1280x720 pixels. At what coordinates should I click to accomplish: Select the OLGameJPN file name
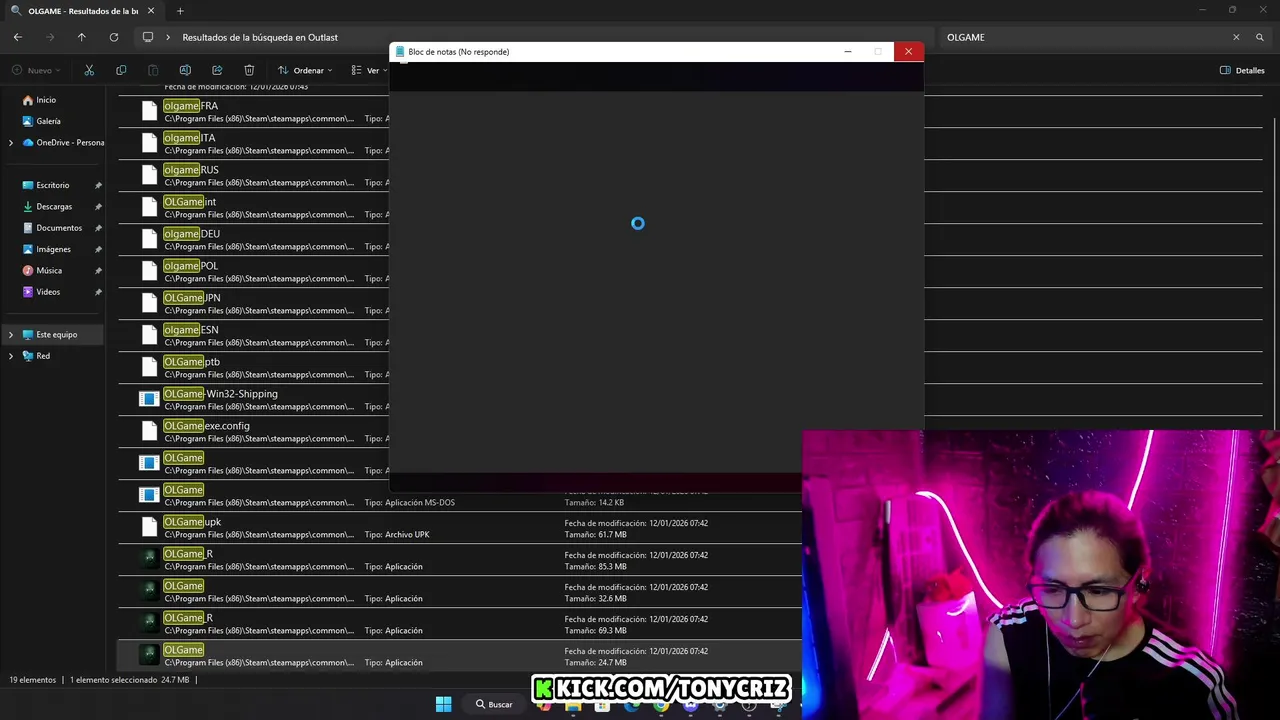192,298
